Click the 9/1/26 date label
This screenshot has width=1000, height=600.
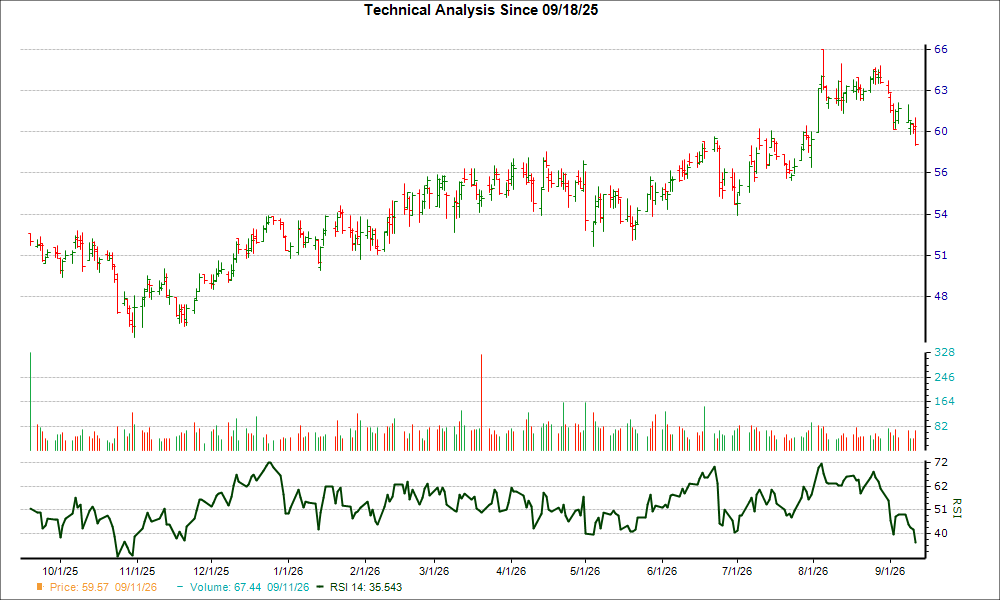click(x=890, y=571)
